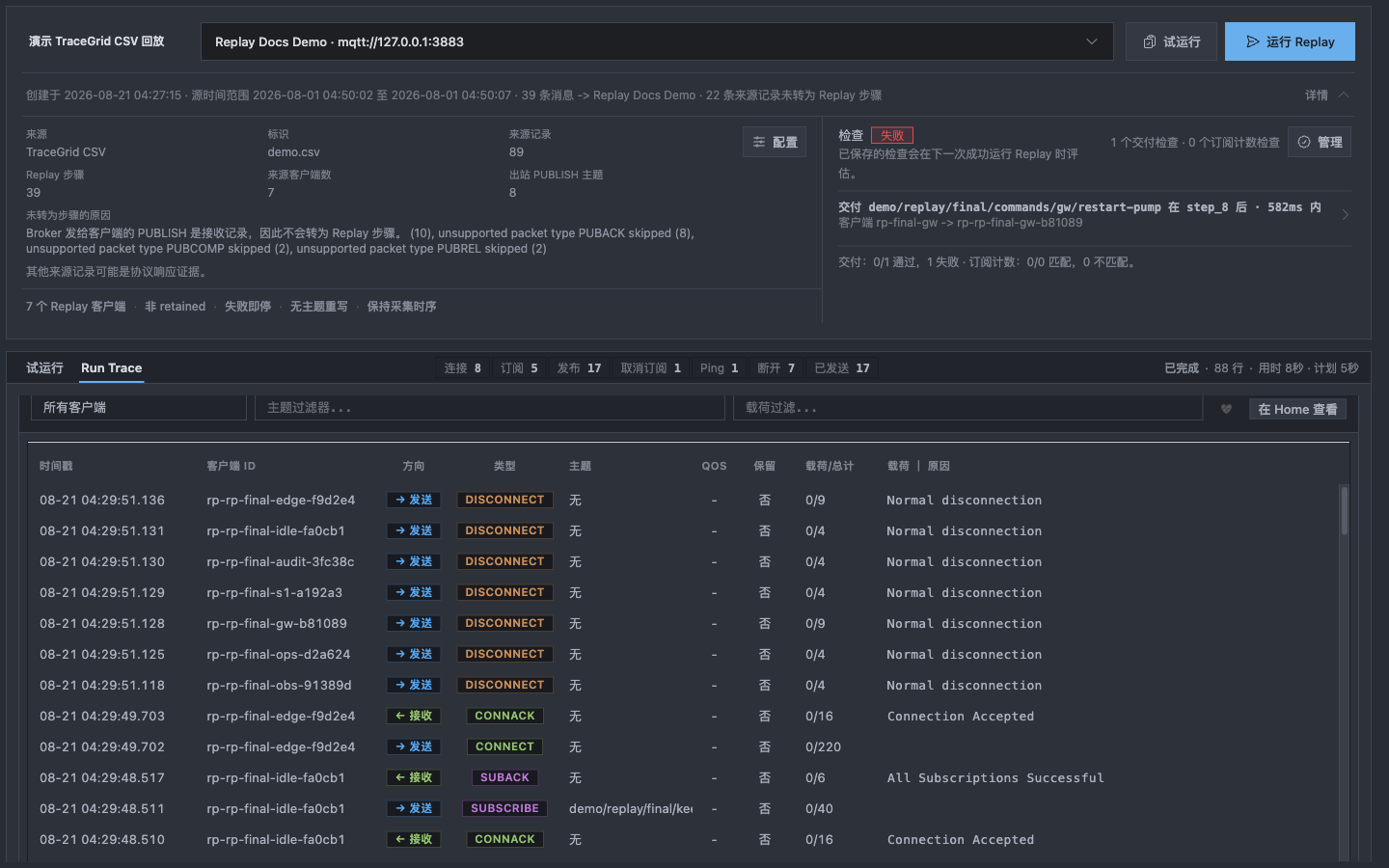This screenshot has height=868, width=1389.
Task: Click CONNACK badge at 04:29:49.703
Action: (x=504, y=716)
